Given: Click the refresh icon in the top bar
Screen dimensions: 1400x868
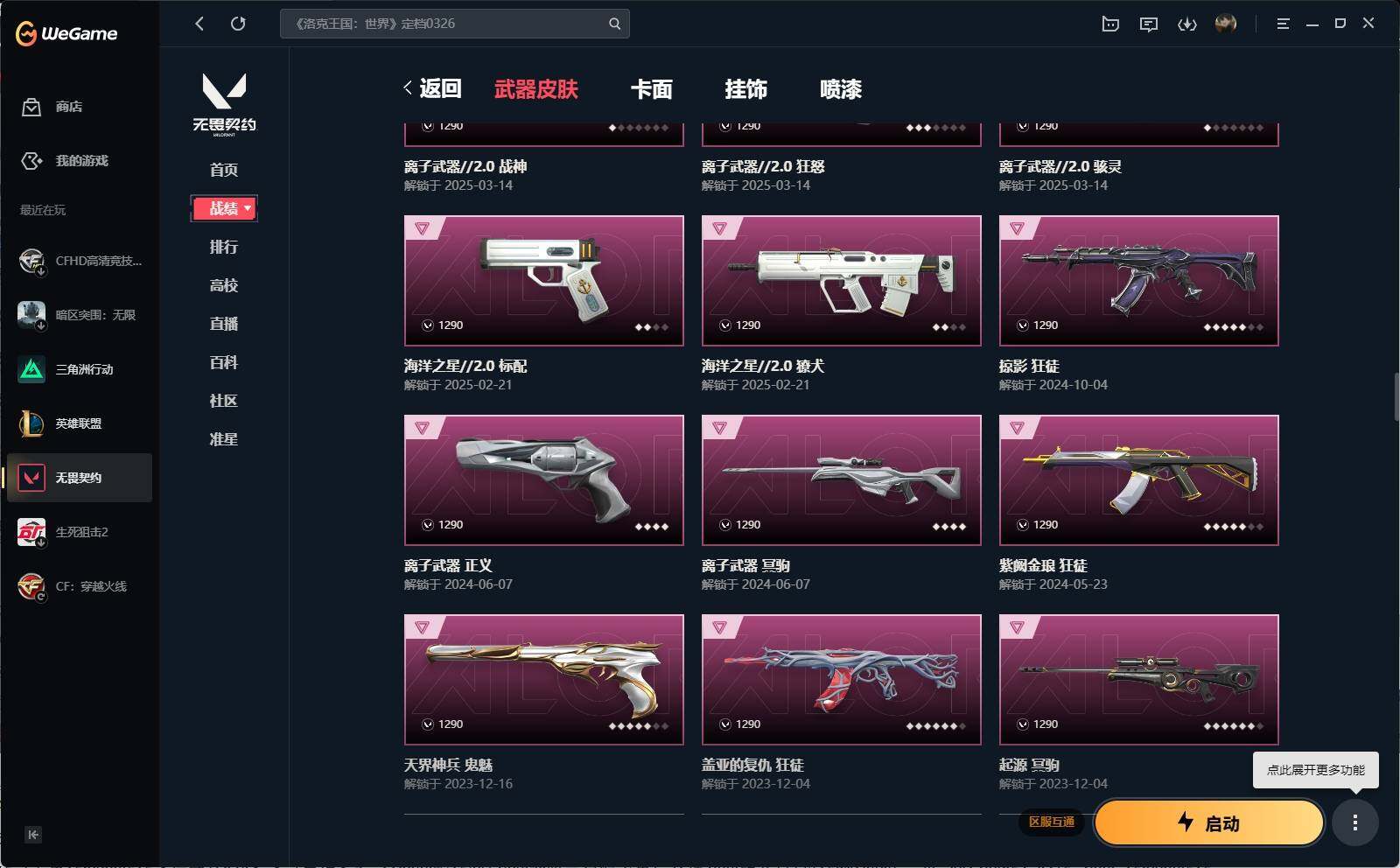Looking at the screenshot, I should click(238, 24).
